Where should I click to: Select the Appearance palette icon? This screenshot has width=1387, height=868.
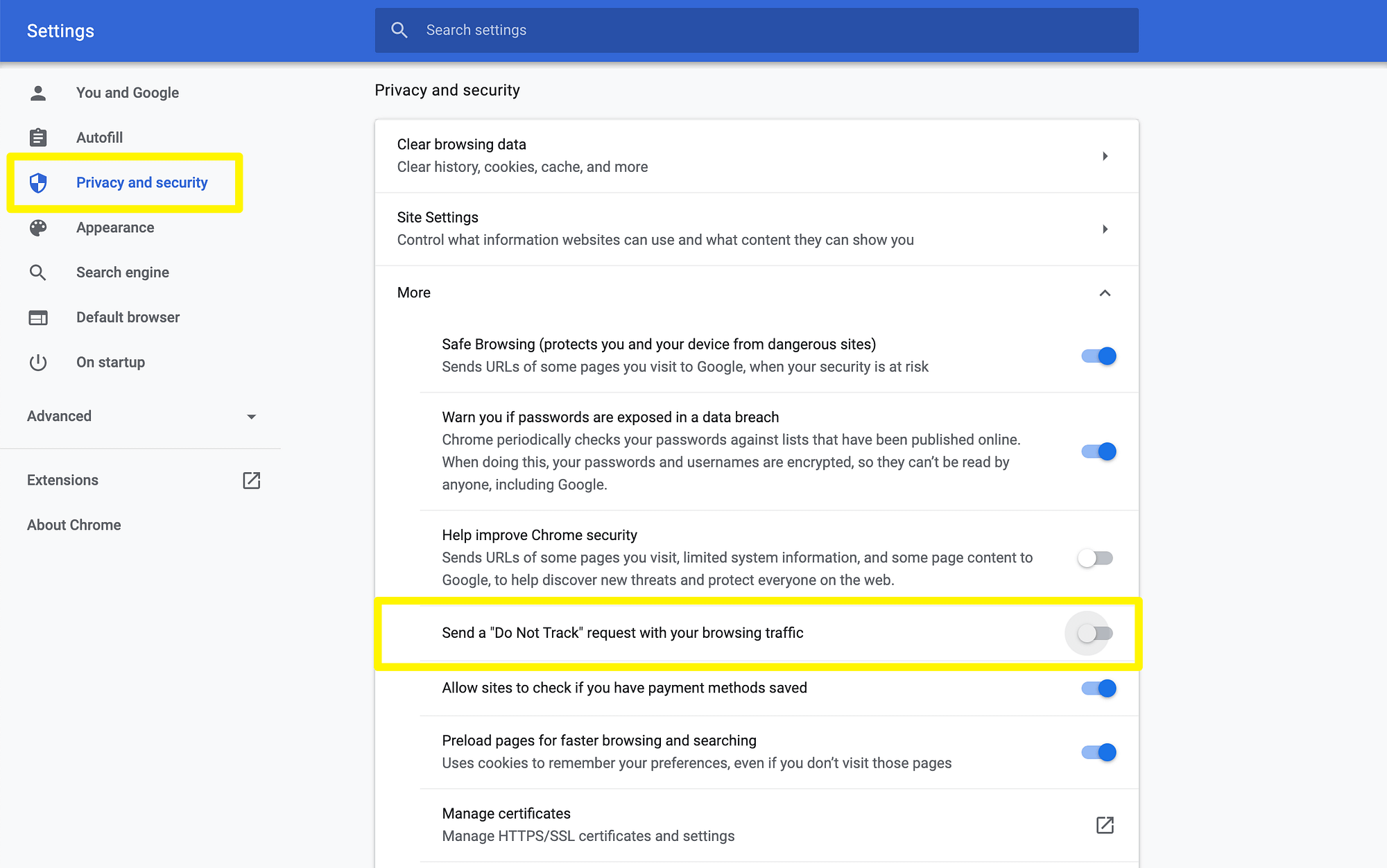(x=38, y=227)
